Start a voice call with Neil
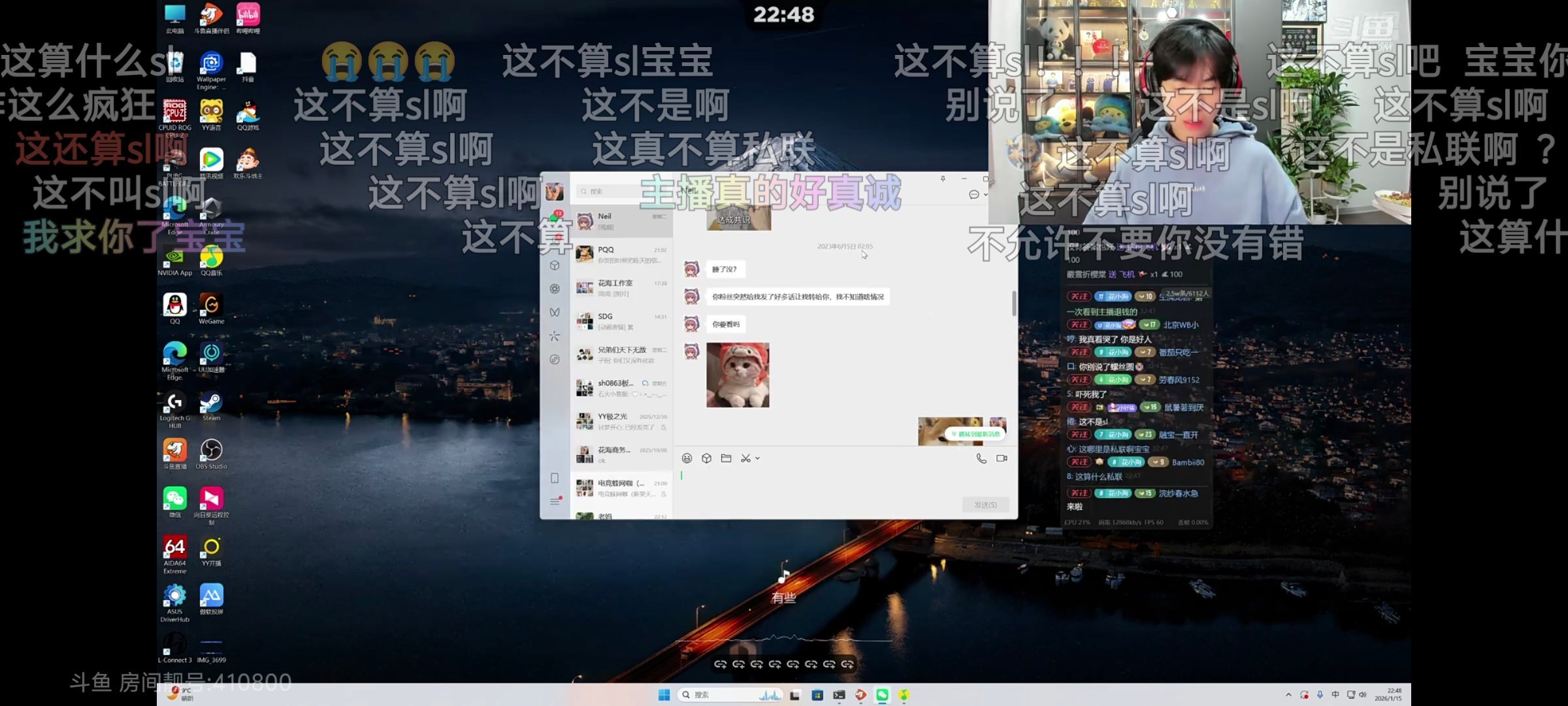This screenshot has height=706, width=1568. click(980, 459)
